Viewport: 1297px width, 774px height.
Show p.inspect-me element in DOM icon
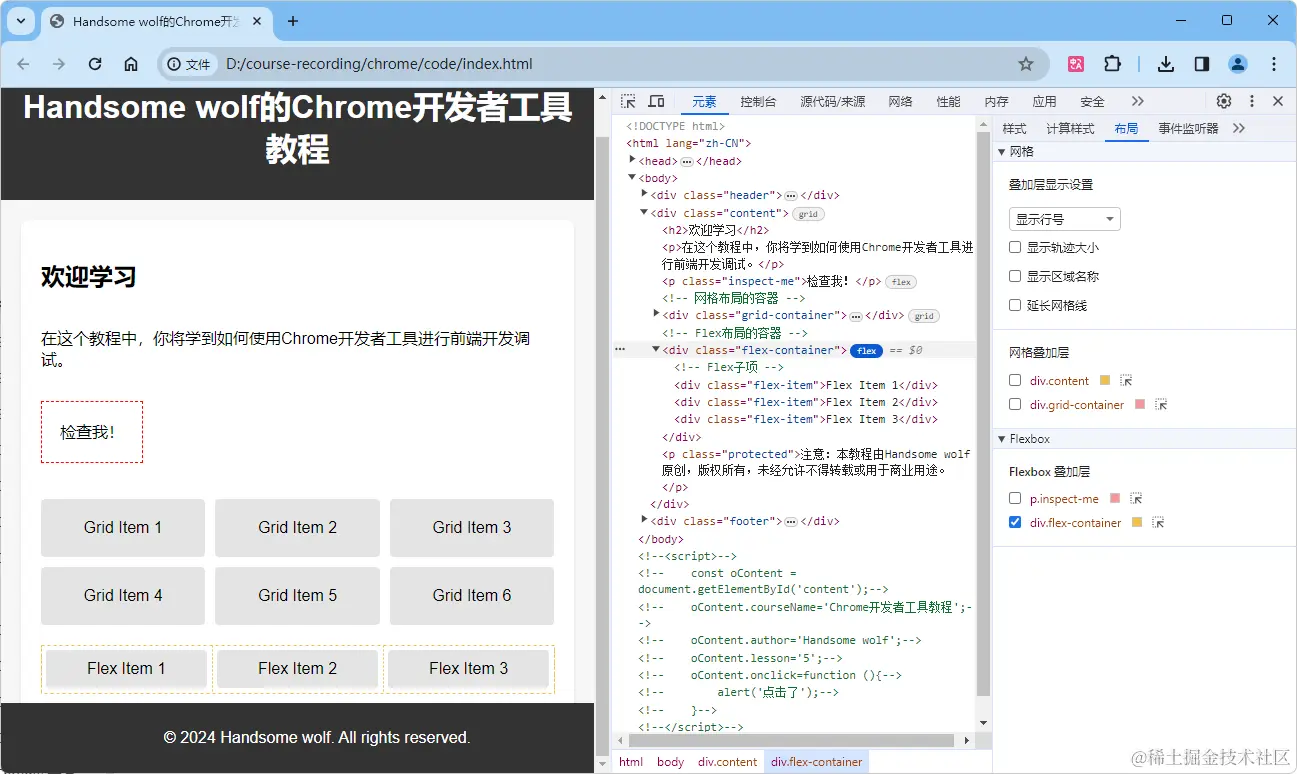(x=1136, y=498)
